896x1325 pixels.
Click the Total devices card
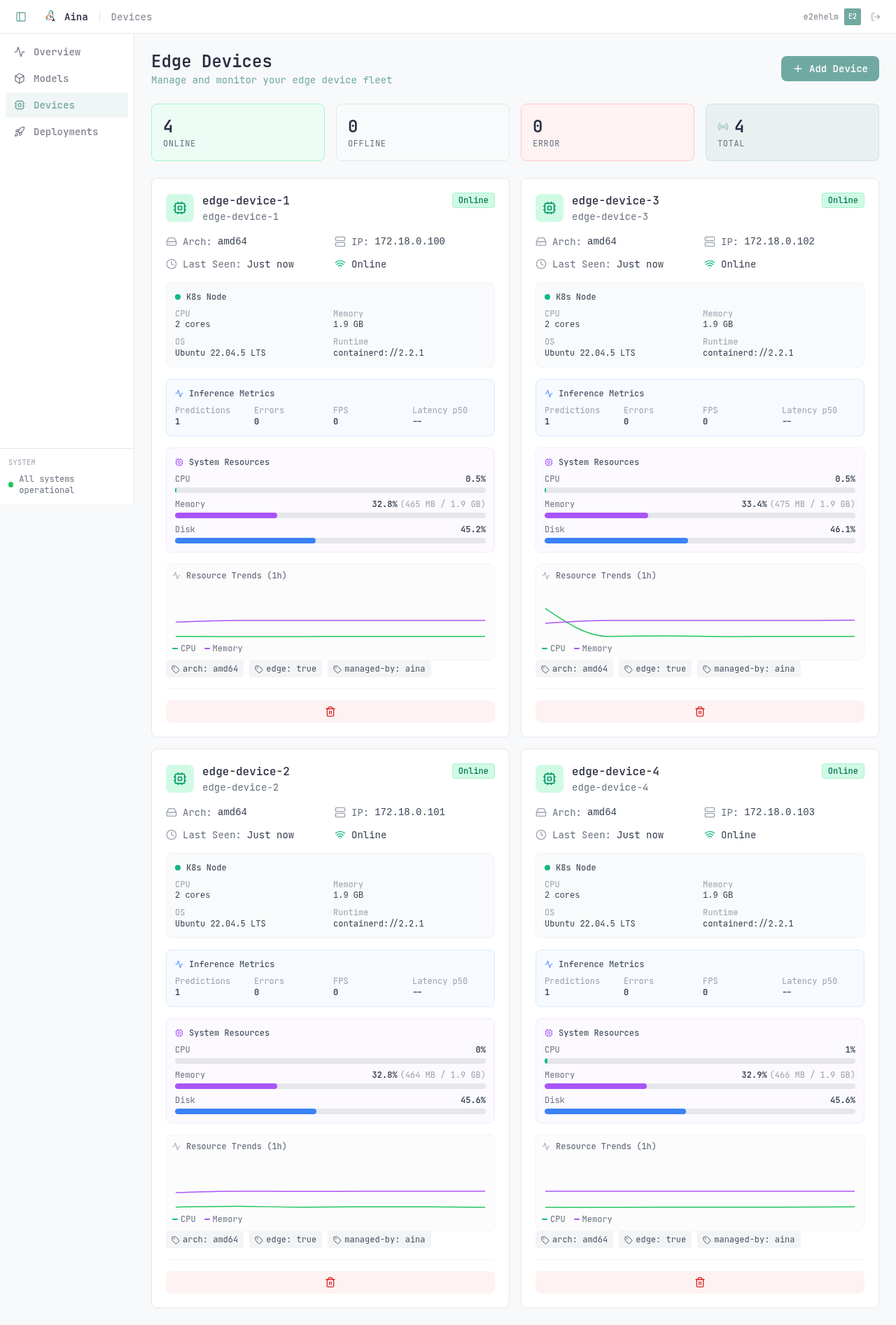pyautogui.click(x=792, y=132)
